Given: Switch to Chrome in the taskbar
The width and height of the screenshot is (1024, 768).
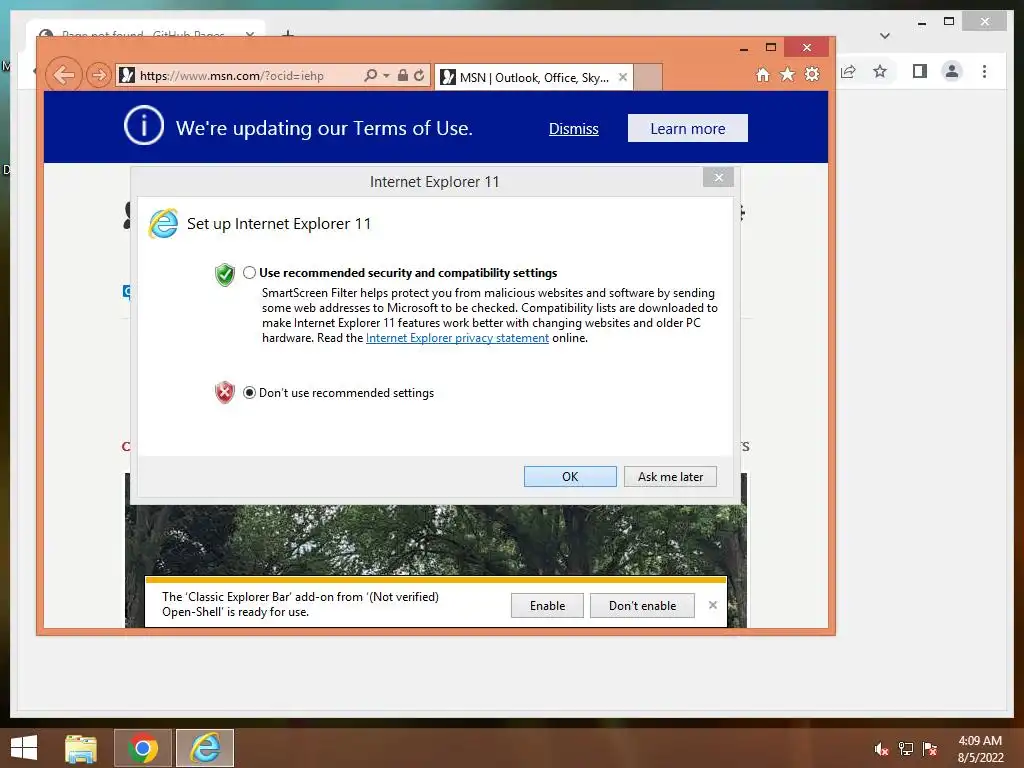Looking at the screenshot, I should click(x=143, y=748).
